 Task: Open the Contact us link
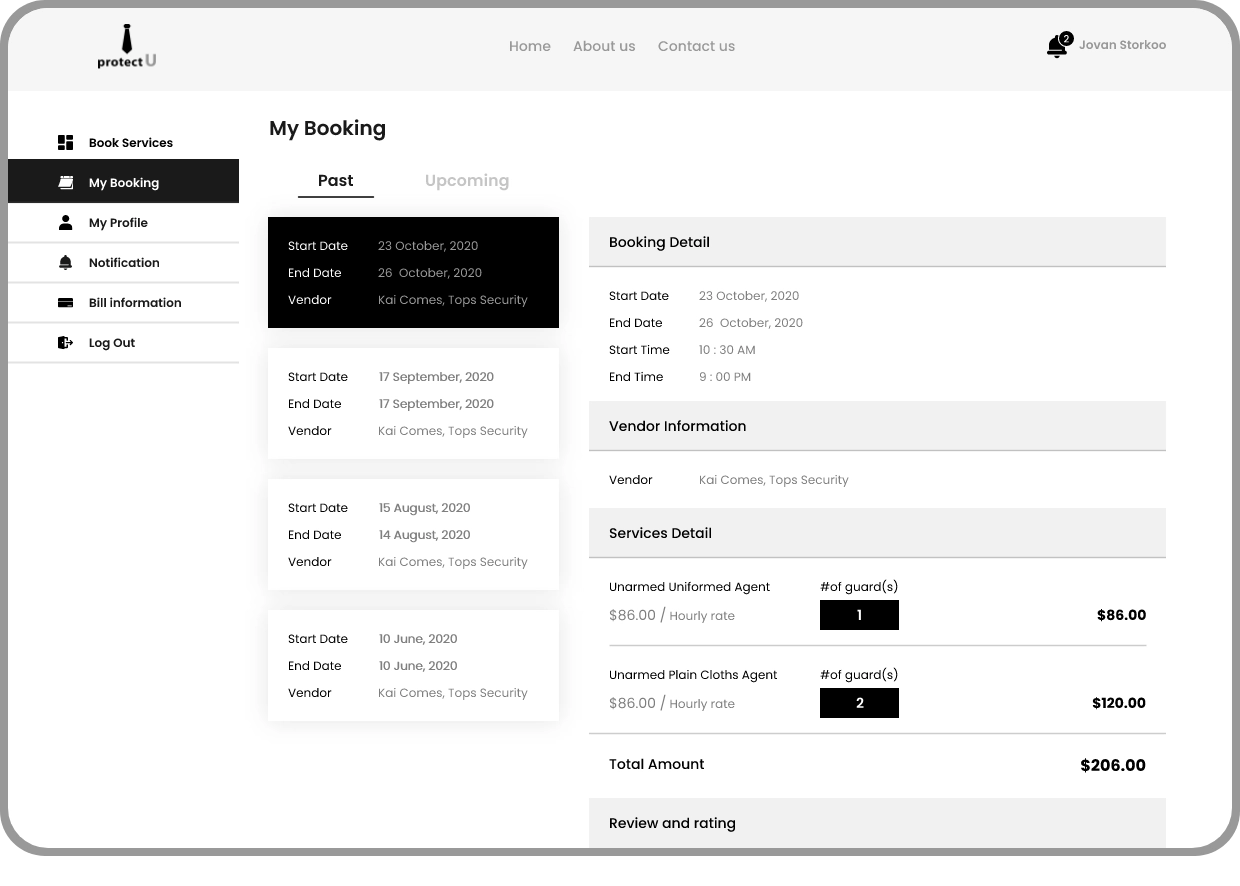[696, 47]
